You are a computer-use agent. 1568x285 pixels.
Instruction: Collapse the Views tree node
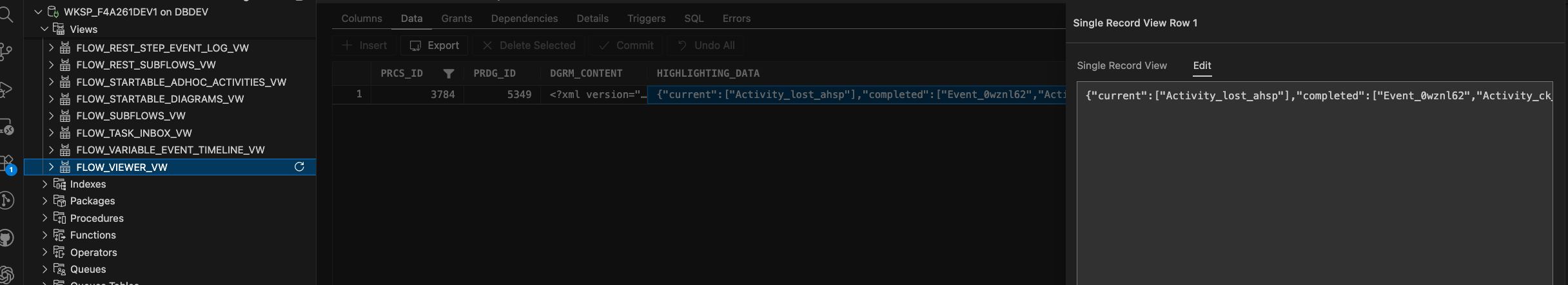point(44,29)
